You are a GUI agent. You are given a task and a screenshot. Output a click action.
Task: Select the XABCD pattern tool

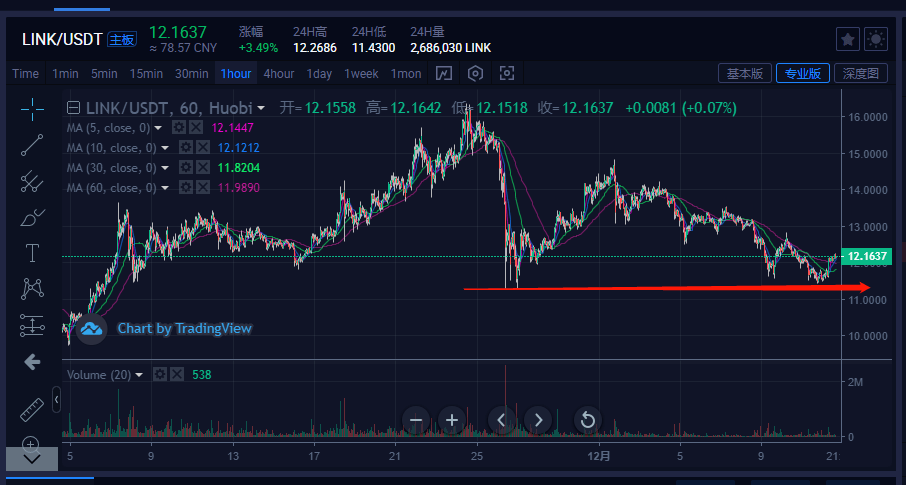click(32, 288)
